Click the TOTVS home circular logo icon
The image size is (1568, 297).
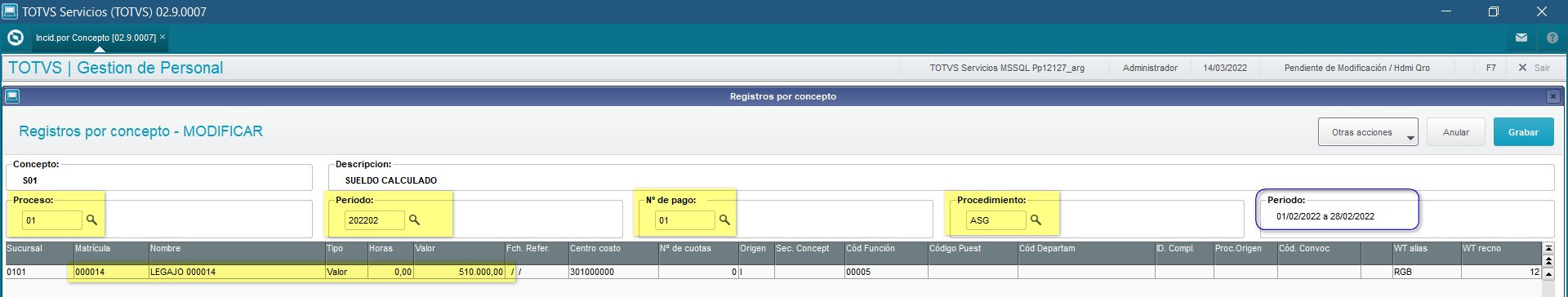click(x=15, y=38)
